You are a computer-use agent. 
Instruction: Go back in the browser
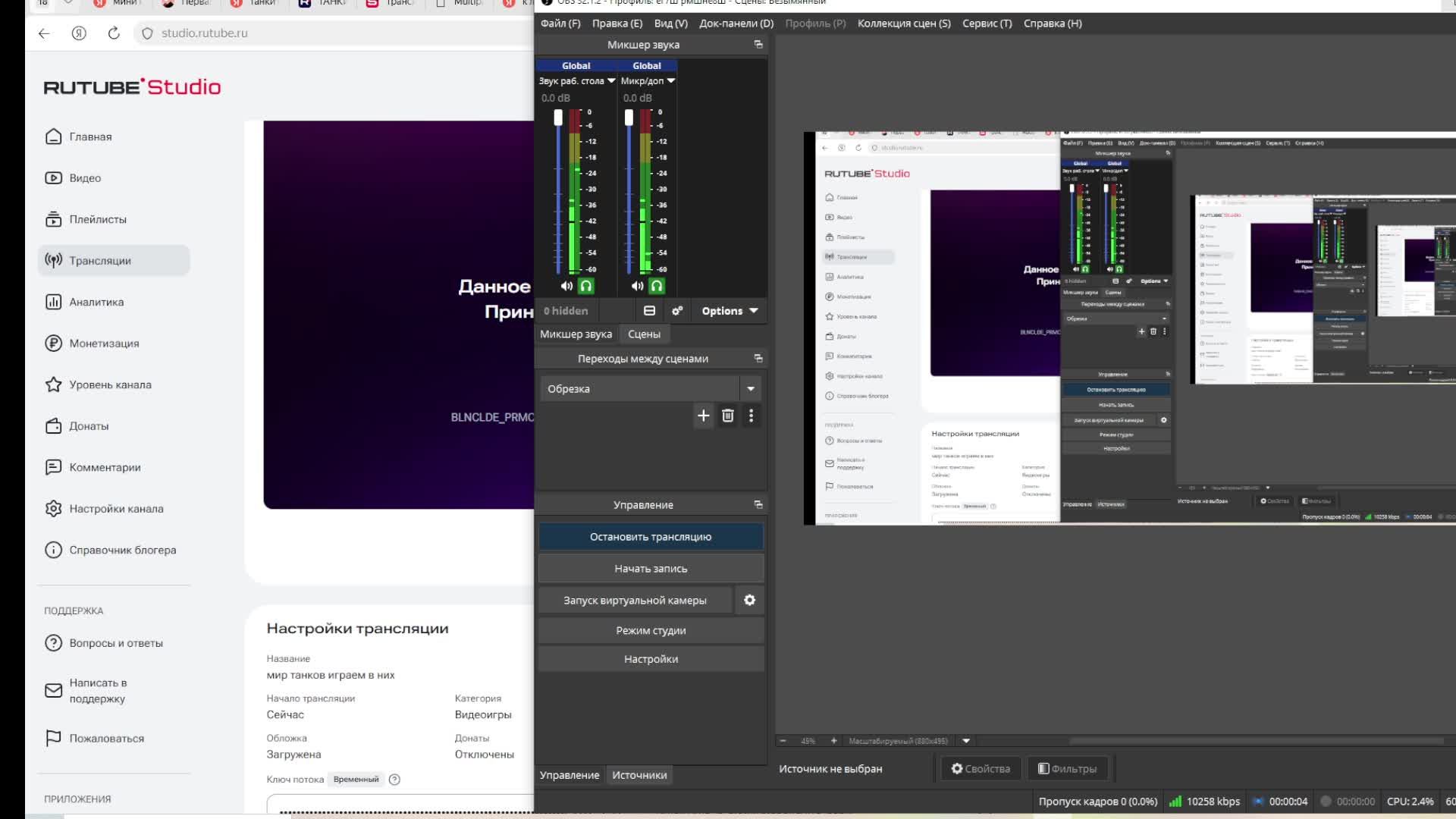point(44,33)
